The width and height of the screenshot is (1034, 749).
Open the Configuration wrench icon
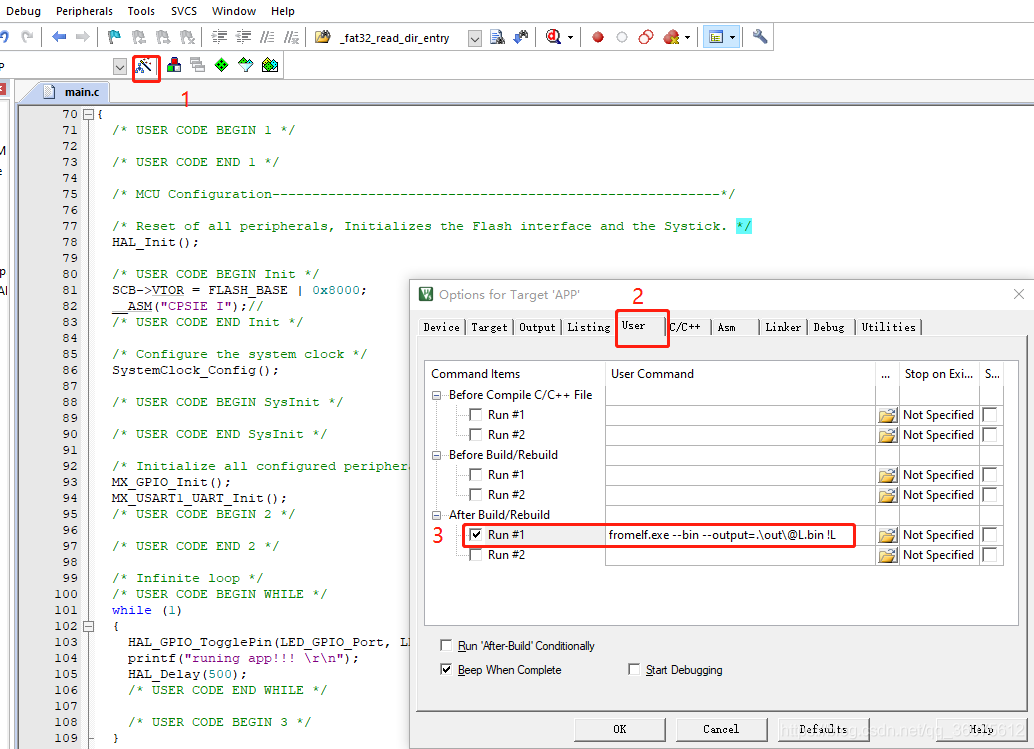tap(760, 37)
